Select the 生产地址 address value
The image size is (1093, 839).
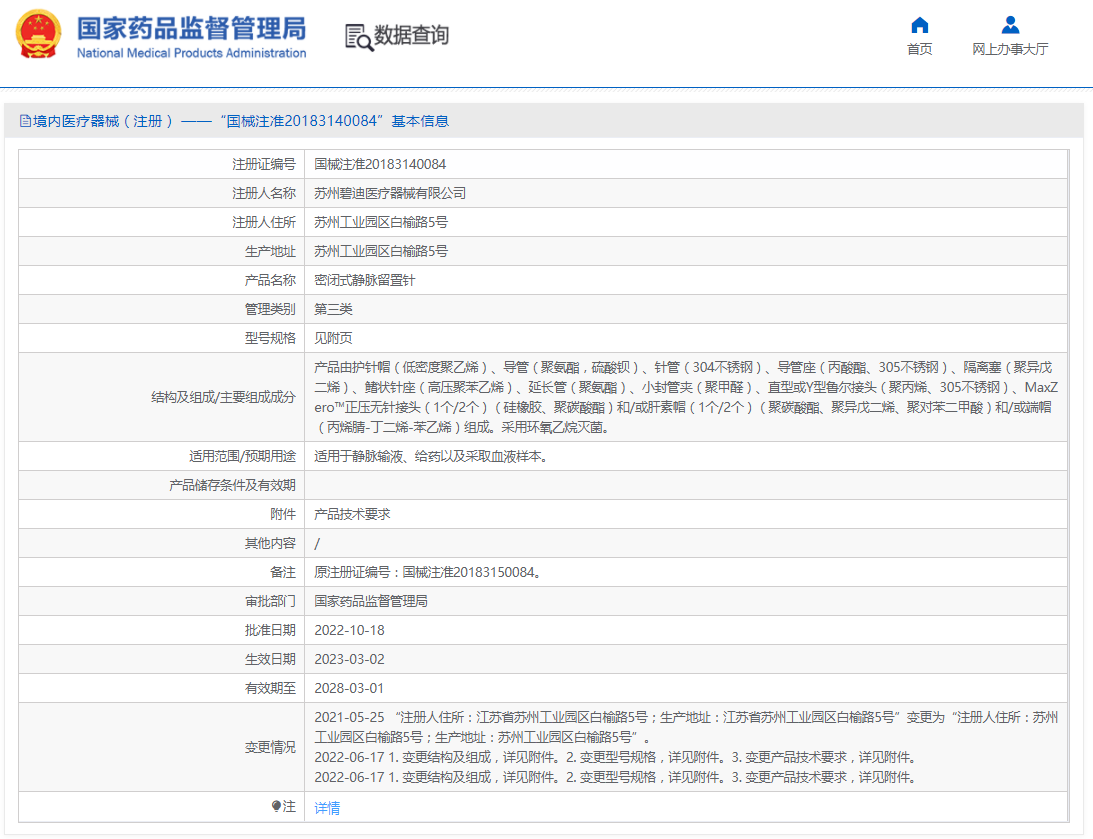pos(381,252)
